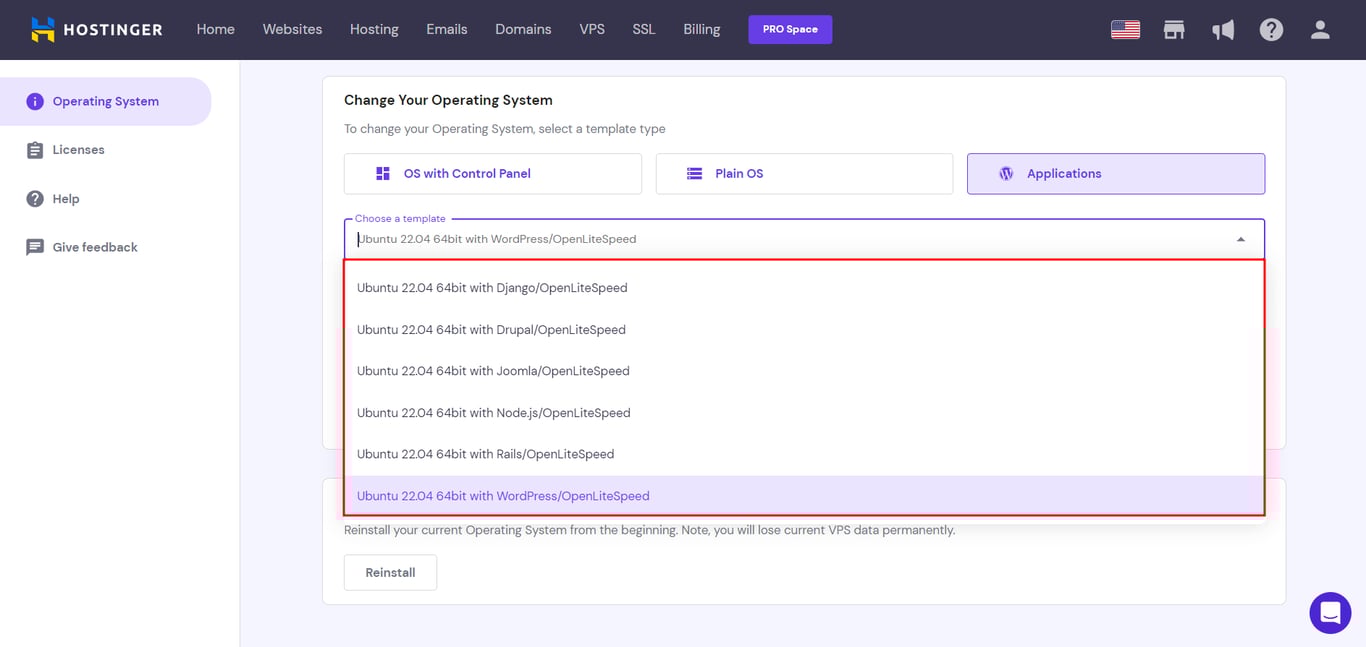Open the help question mark icon
The image size is (1366, 647).
click(x=1271, y=29)
